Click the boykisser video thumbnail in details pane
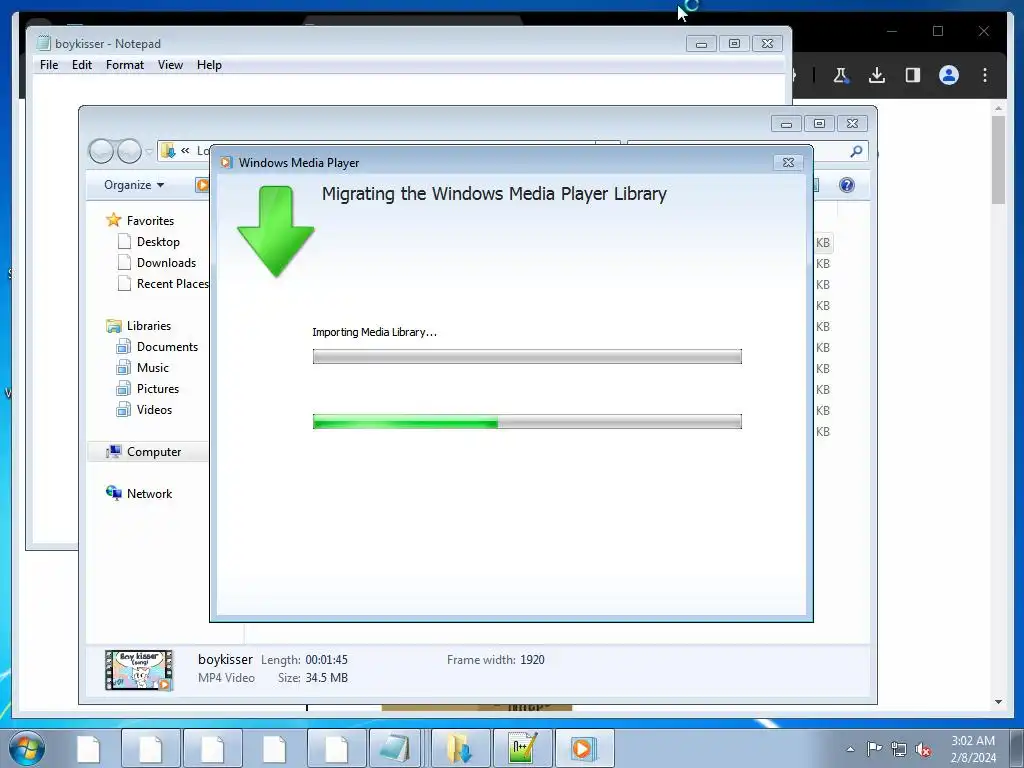Image resolution: width=1024 pixels, height=768 pixels. 139,670
